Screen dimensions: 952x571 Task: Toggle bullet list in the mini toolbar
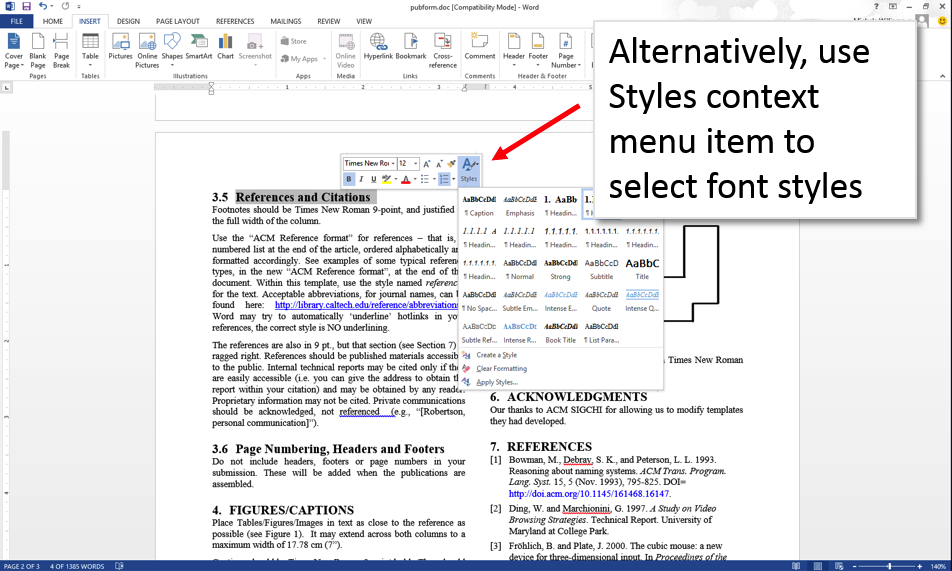pos(425,179)
